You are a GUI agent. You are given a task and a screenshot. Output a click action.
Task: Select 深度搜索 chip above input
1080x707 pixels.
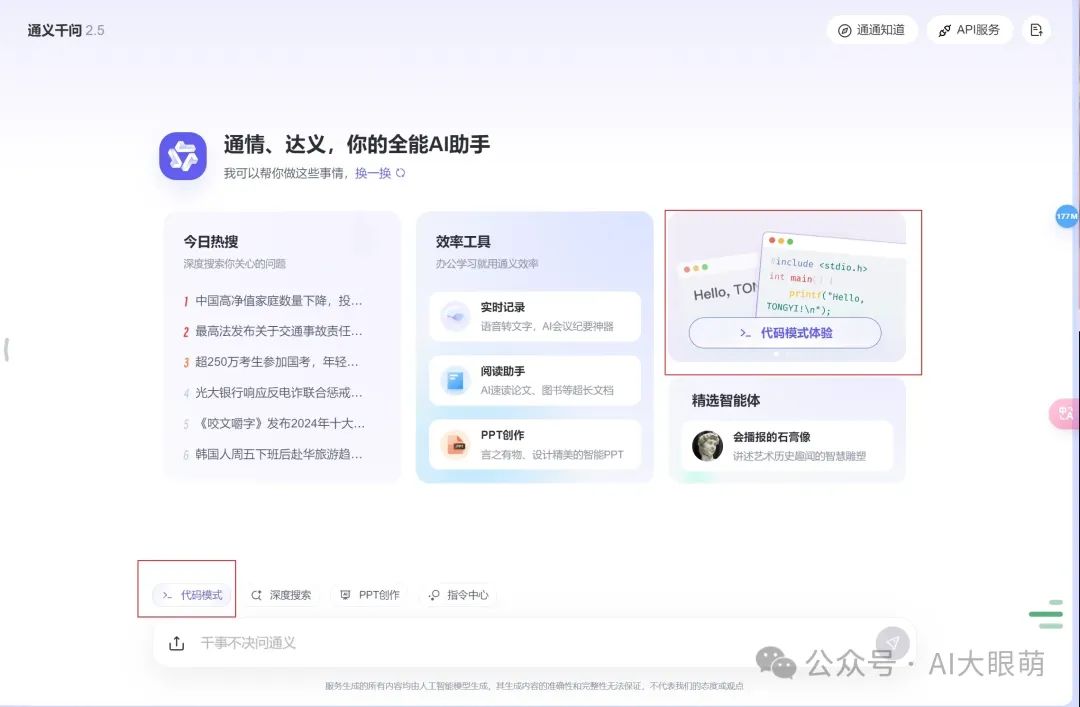click(280, 595)
